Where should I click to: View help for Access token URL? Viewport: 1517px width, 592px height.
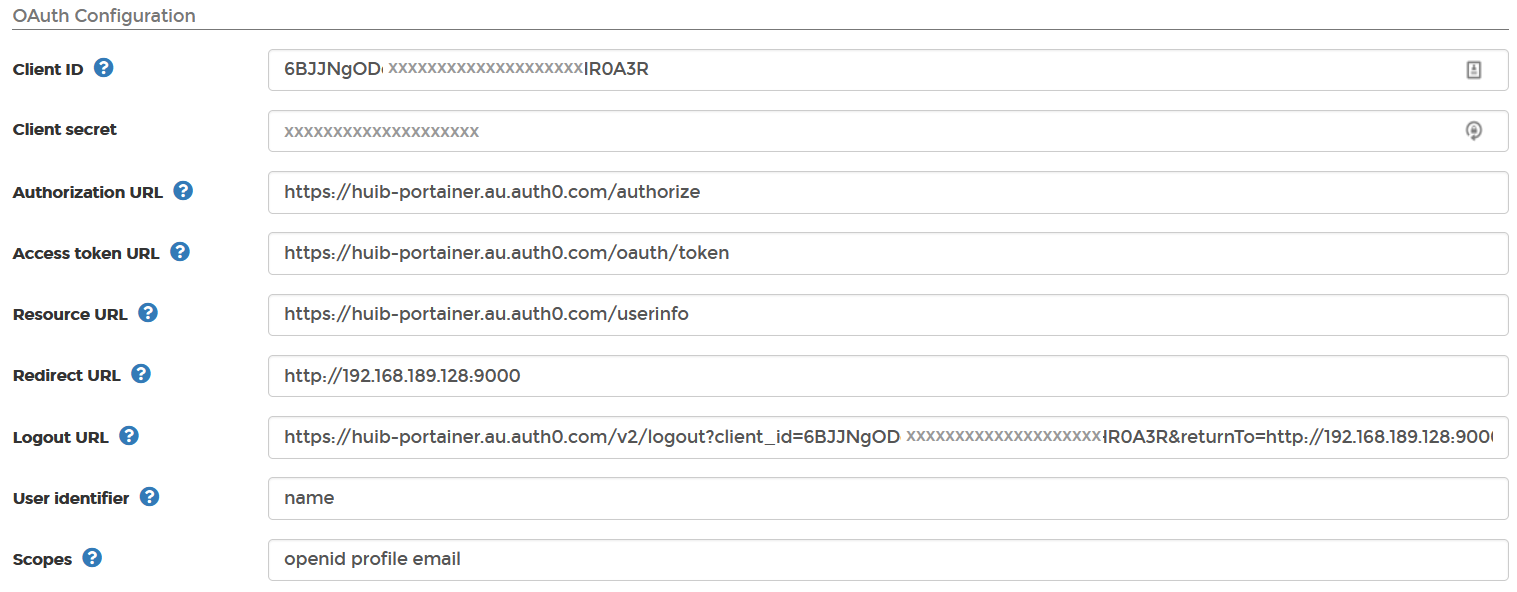179,252
